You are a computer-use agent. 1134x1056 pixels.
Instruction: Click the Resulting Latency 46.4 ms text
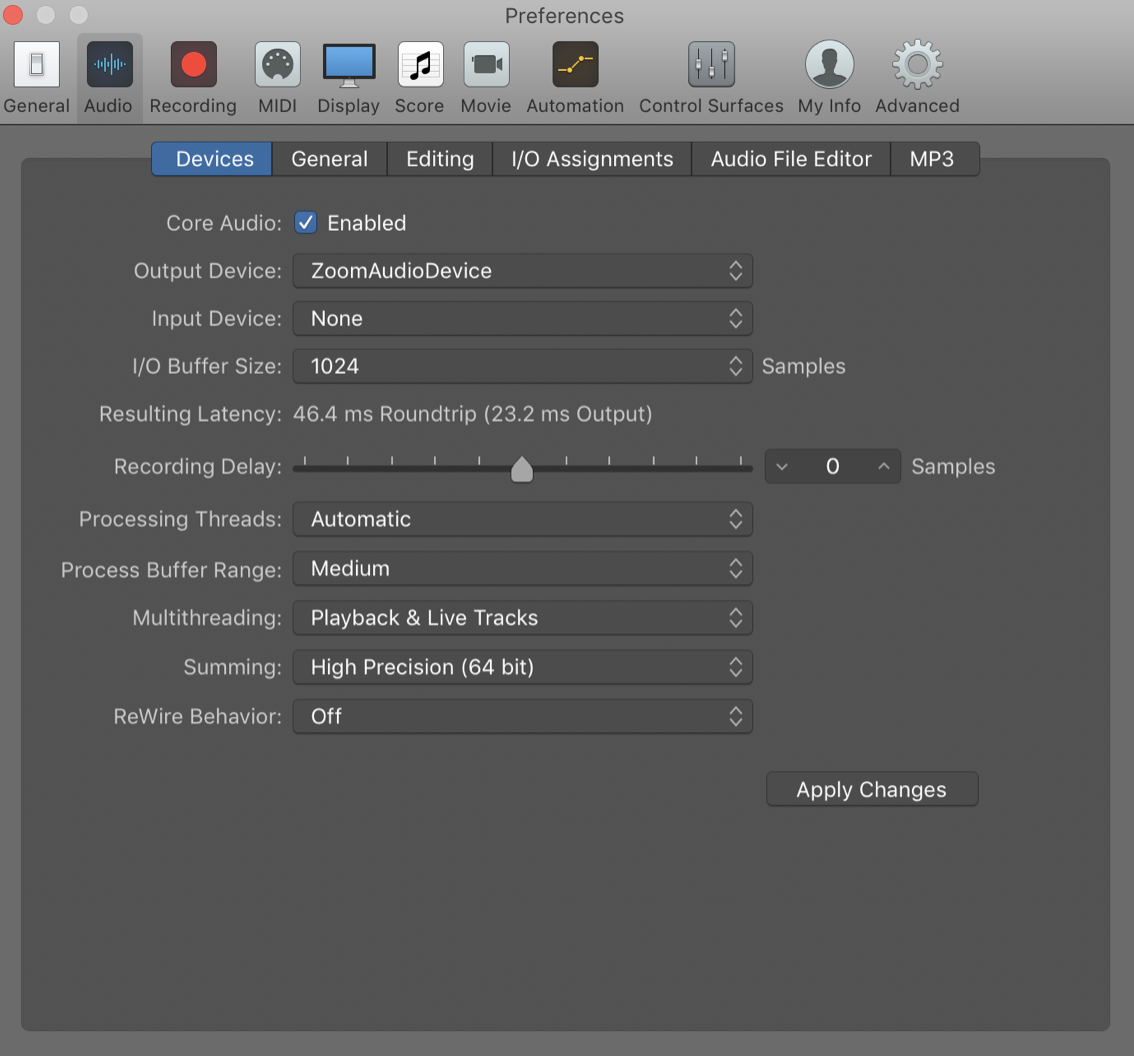[x=472, y=414]
